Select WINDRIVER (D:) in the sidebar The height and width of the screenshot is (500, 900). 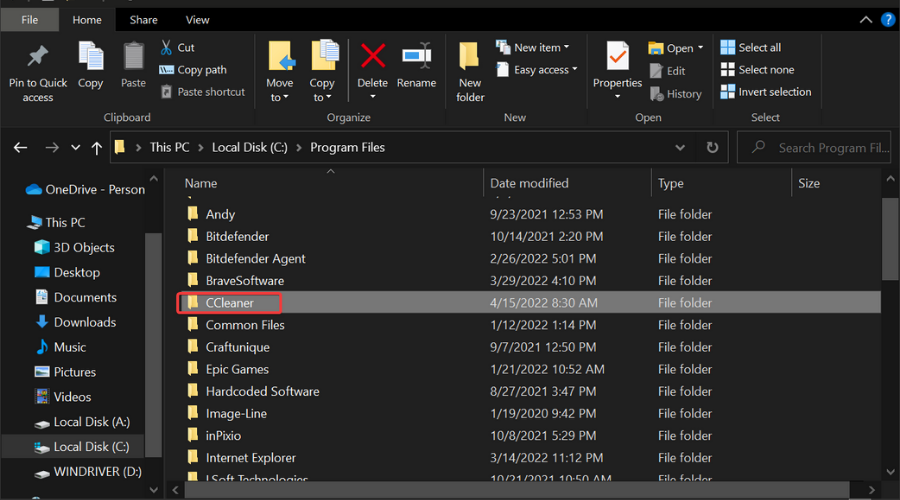[x=88, y=472]
